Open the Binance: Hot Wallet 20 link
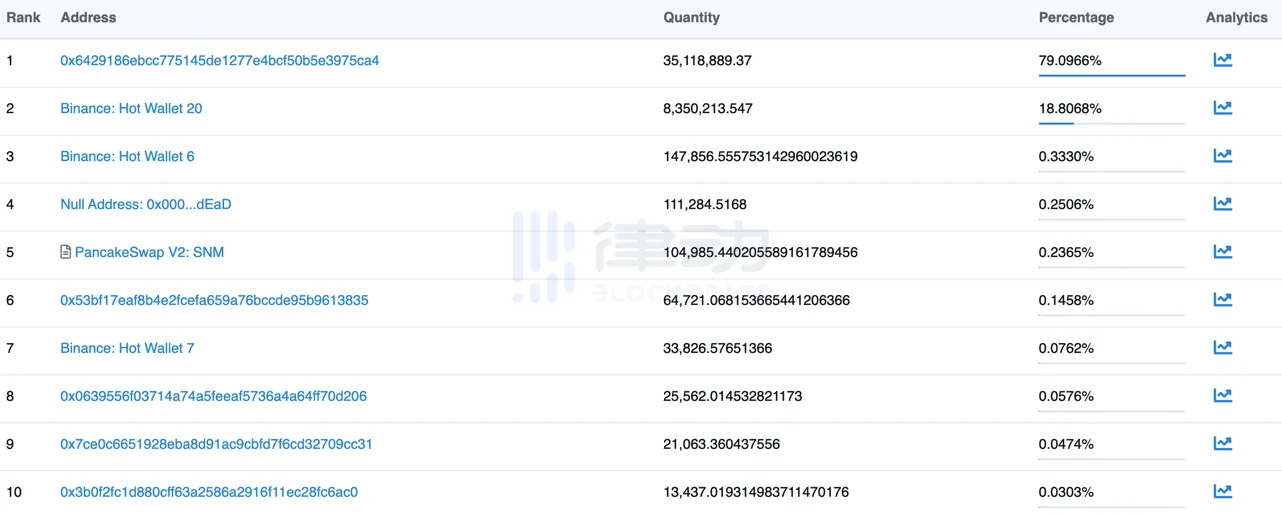The height and width of the screenshot is (515, 1282). pyautogui.click(x=131, y=108)
